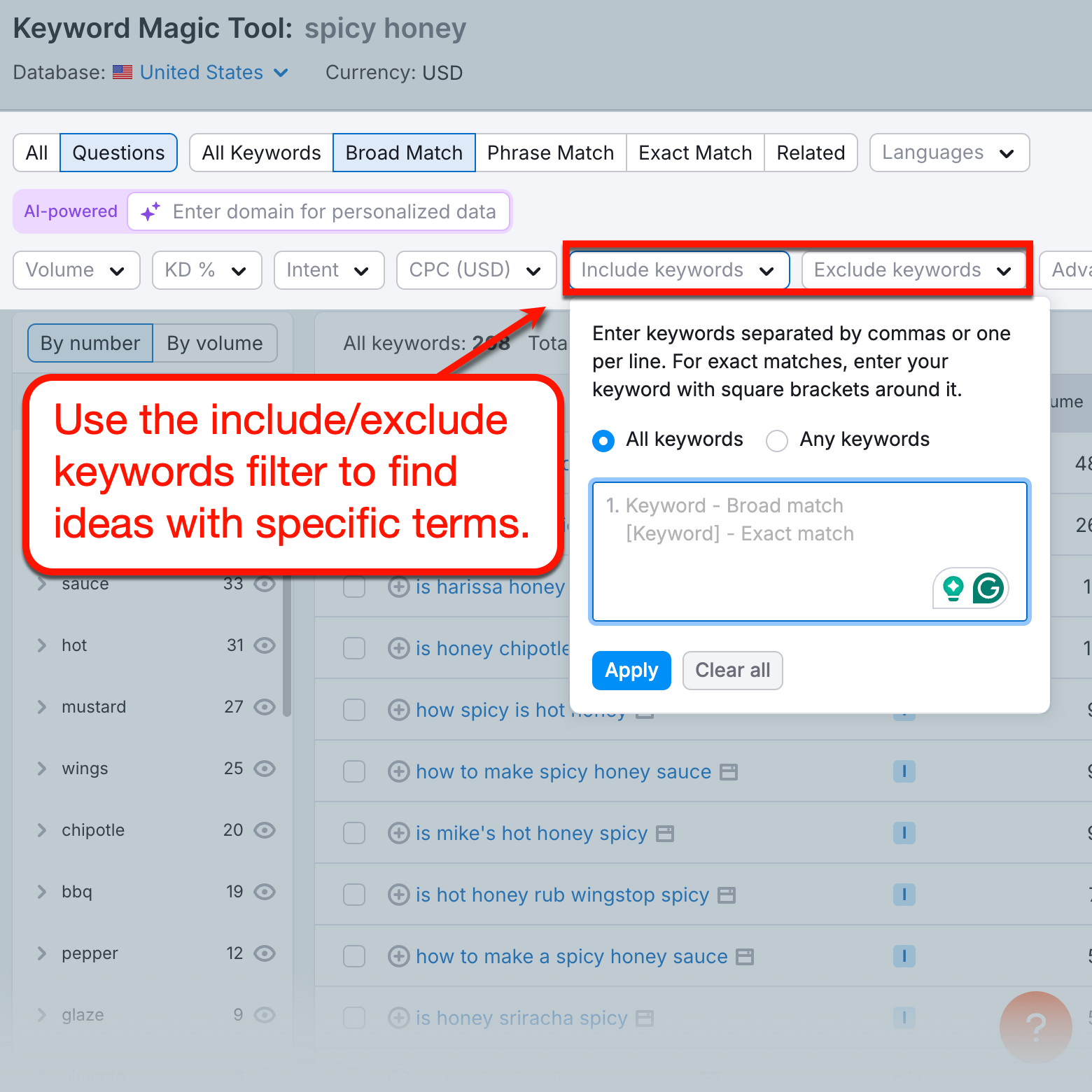Select the 'By volume' sorting tab
The image size is (1092, 1092).
[x=215, y=343]
